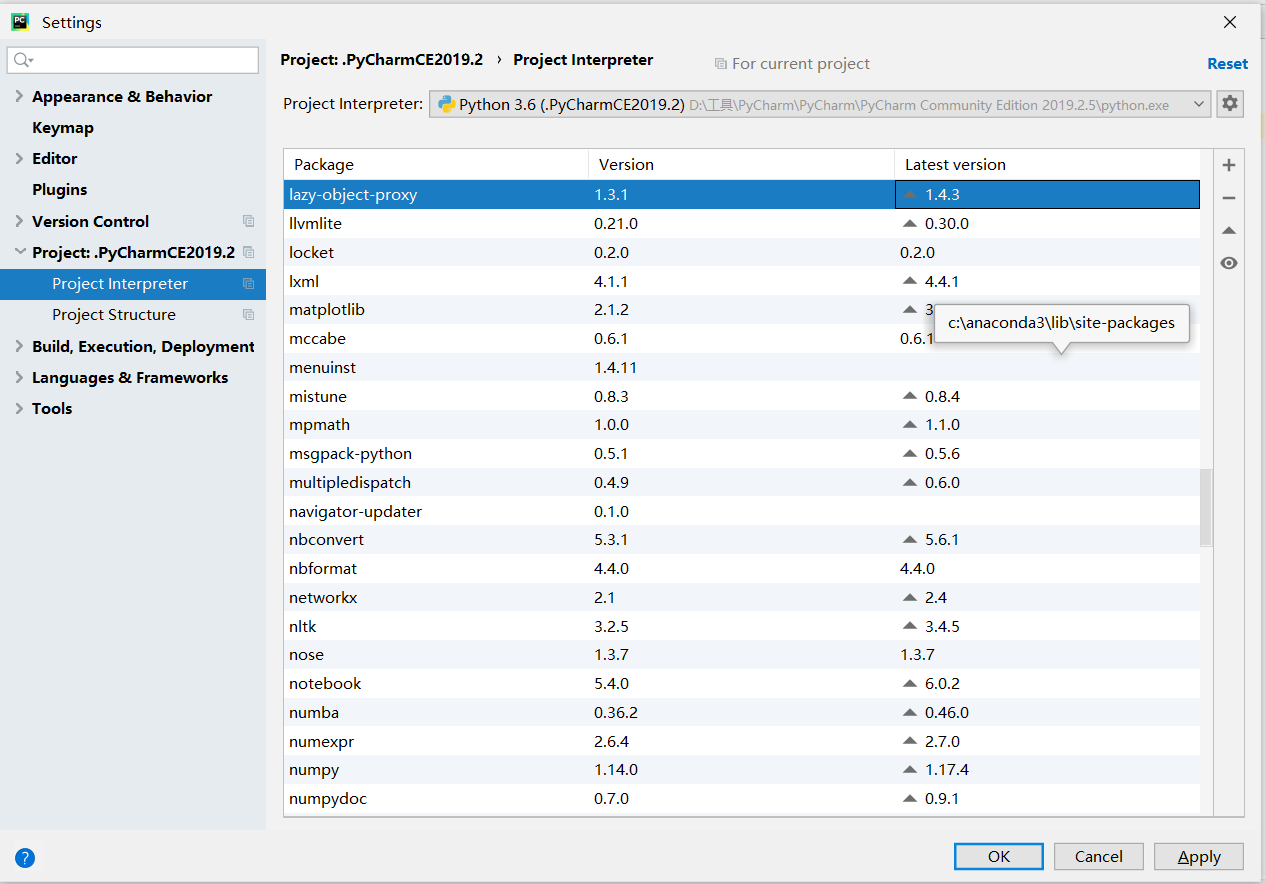Click the help question mark icon
1265x884 pixels.
25,857
